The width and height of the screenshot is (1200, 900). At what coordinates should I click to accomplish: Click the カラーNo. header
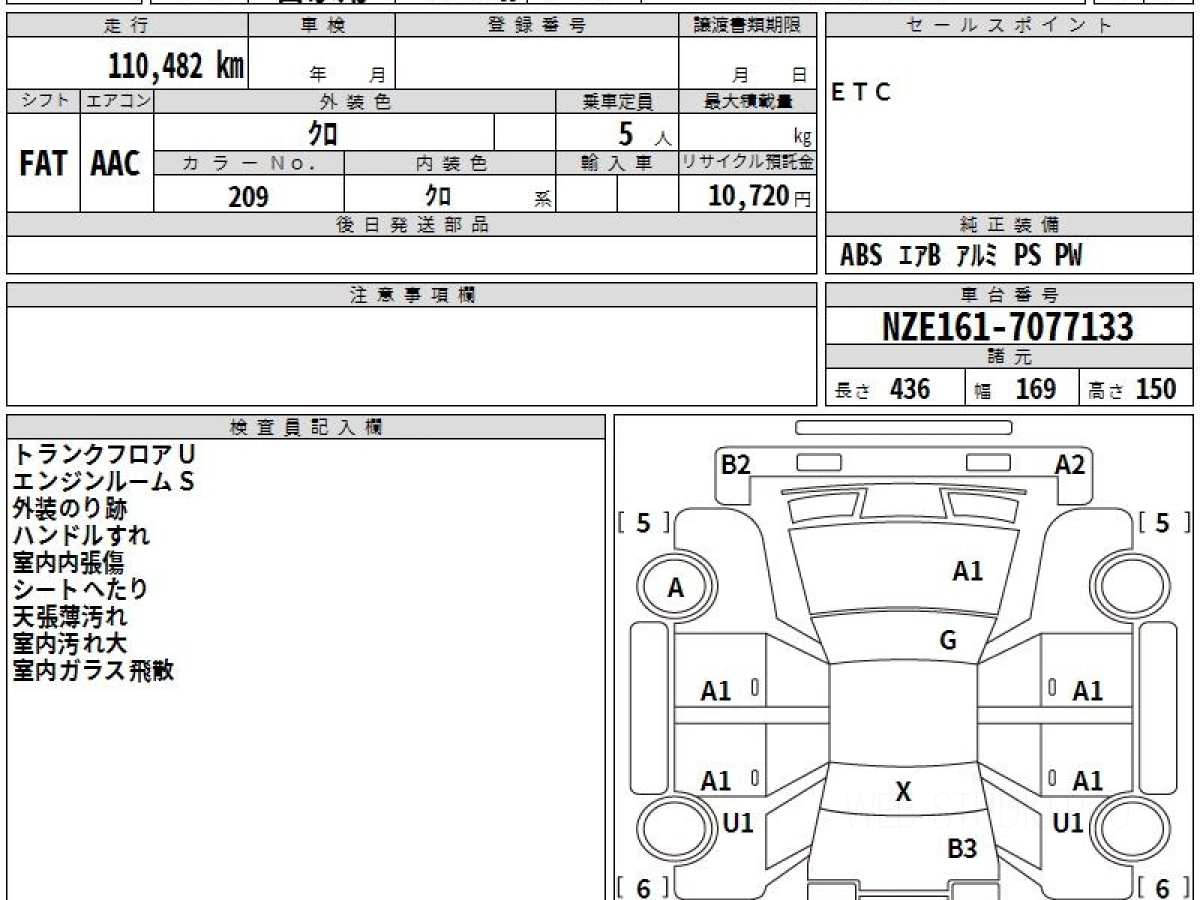tap(249, 164)
